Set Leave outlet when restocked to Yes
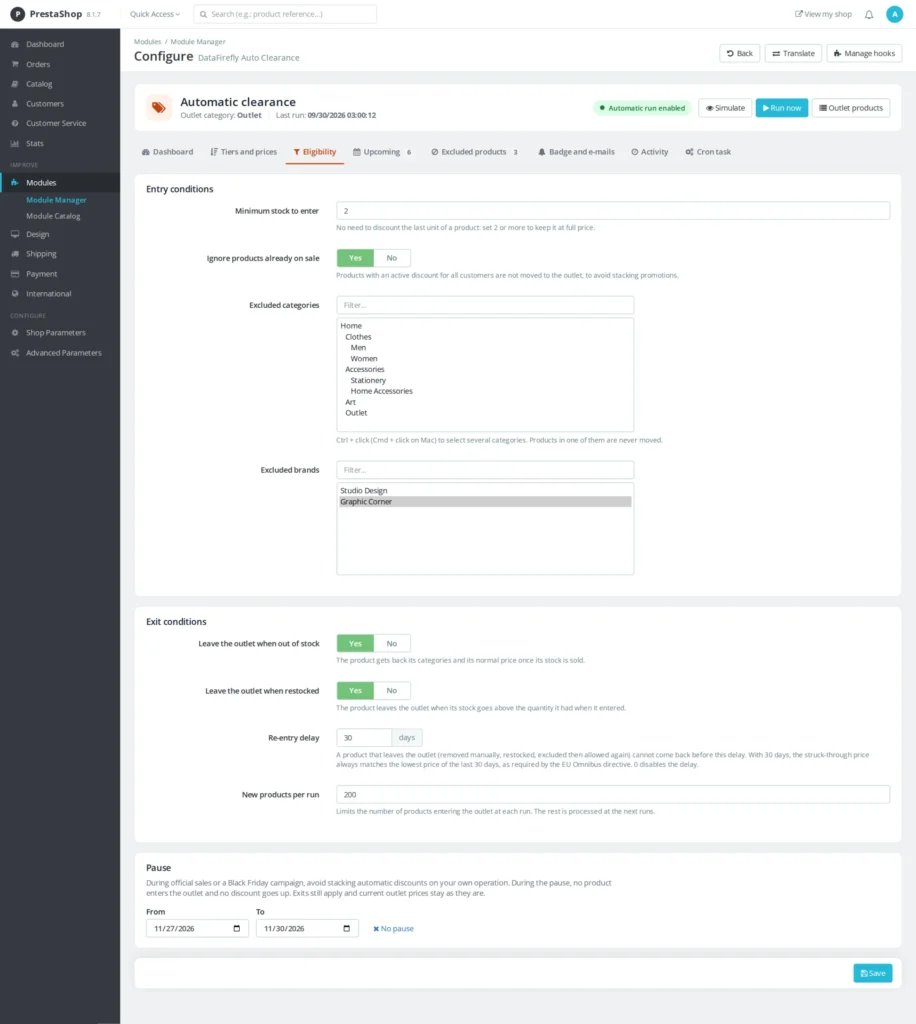Image resolution: width=916 pixels, height=1024 pixels. pos(355,690)
